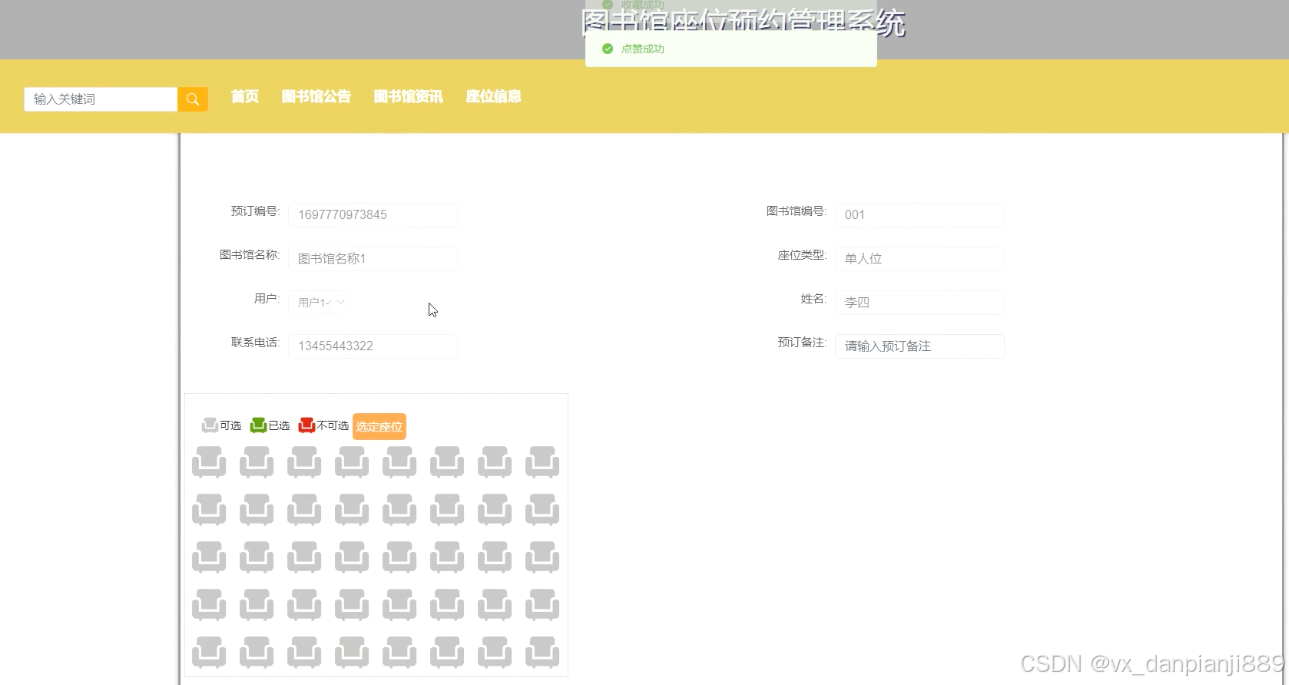Select the third seat in the second row
Image resolution: width=1289 pixels, height=685 pixels.
(x=304, y=509)
